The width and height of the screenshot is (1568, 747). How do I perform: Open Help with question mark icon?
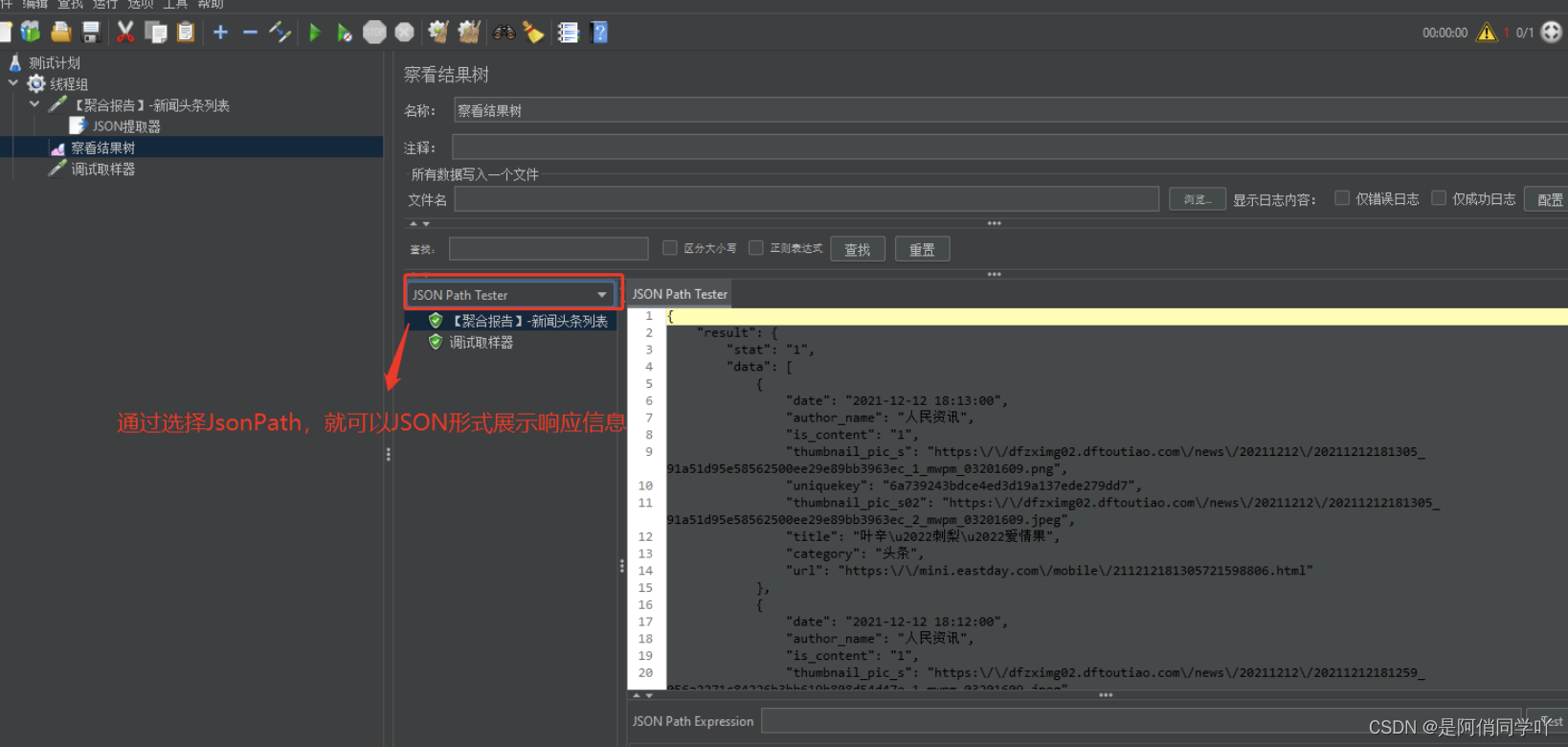click(599, 33)
